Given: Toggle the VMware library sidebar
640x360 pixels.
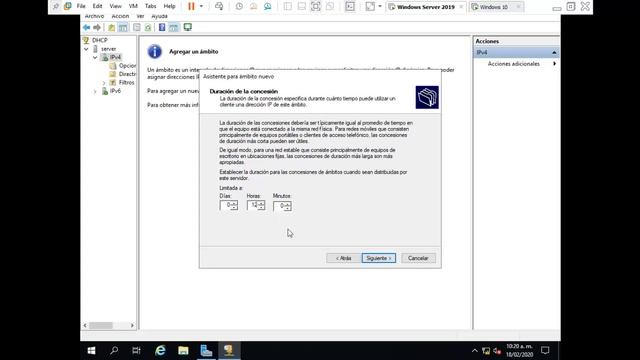Looking at the screenshot, I should 288,6.
